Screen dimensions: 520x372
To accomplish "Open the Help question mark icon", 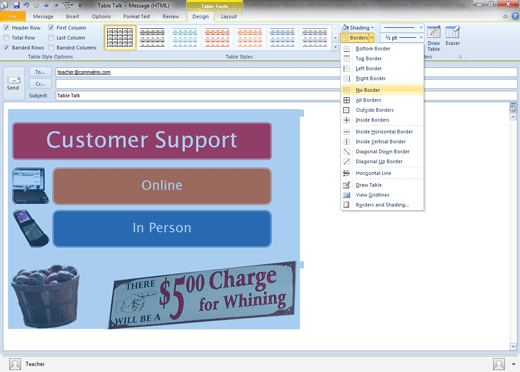I will [515, 16].
